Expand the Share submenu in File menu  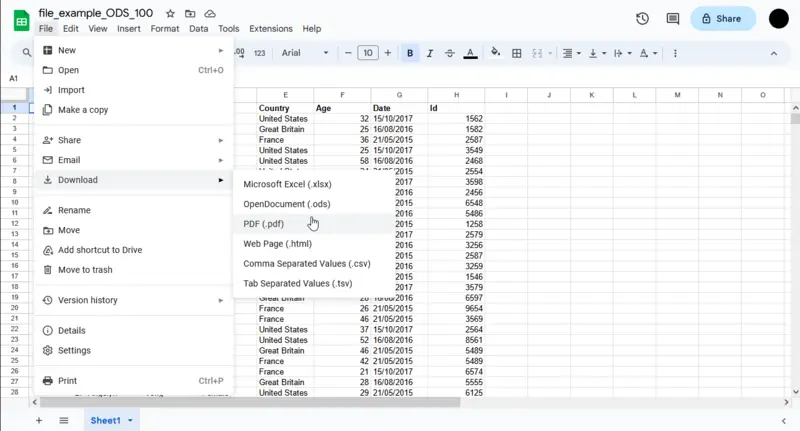(134, 140)
